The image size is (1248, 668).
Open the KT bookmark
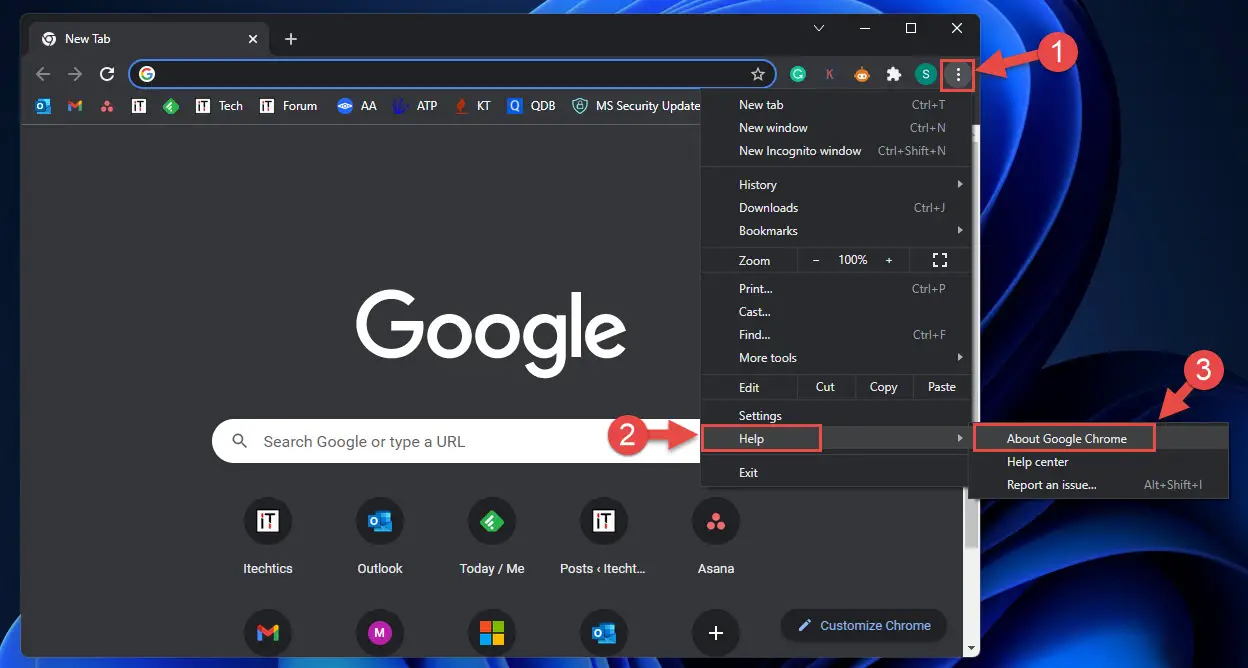coord(473,106)
